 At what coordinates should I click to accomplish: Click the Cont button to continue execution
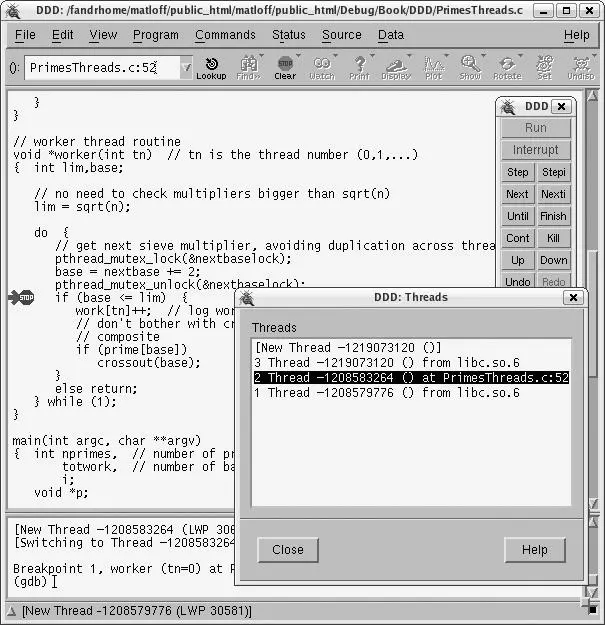[517, 238]
